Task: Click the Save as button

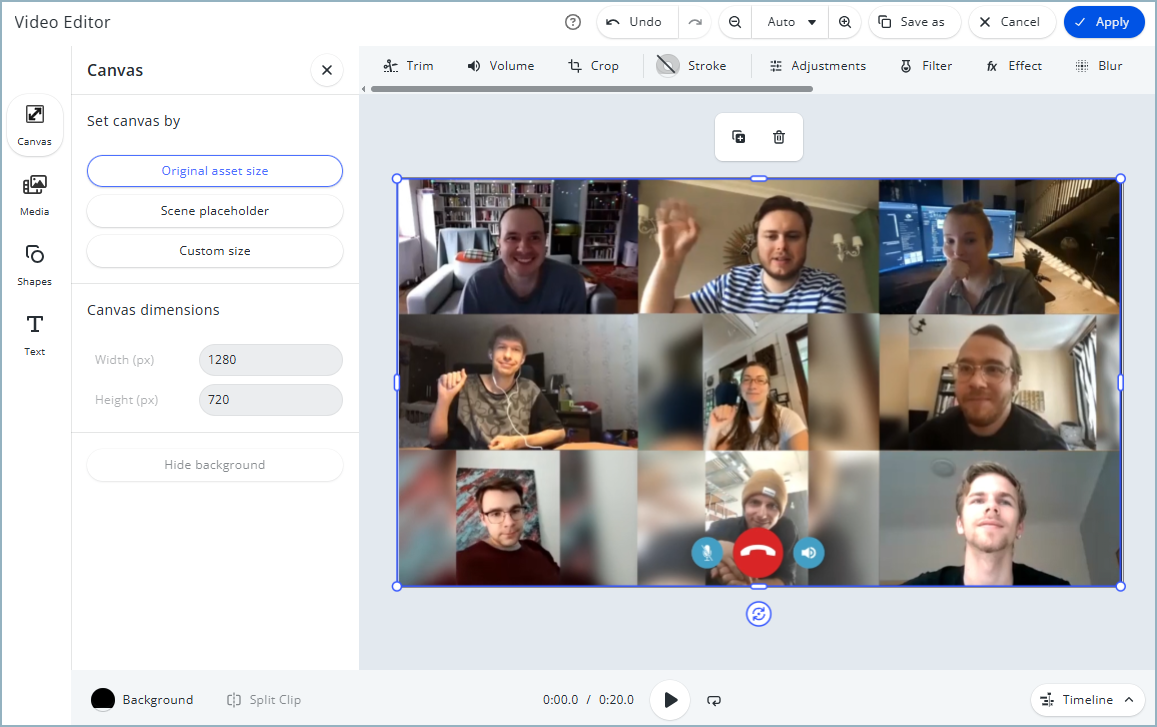Action: coord(911,22)
